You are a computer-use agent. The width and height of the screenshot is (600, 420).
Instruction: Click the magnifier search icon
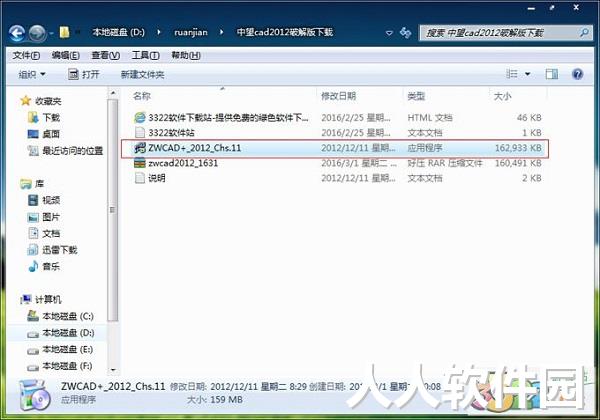(584, 33)
